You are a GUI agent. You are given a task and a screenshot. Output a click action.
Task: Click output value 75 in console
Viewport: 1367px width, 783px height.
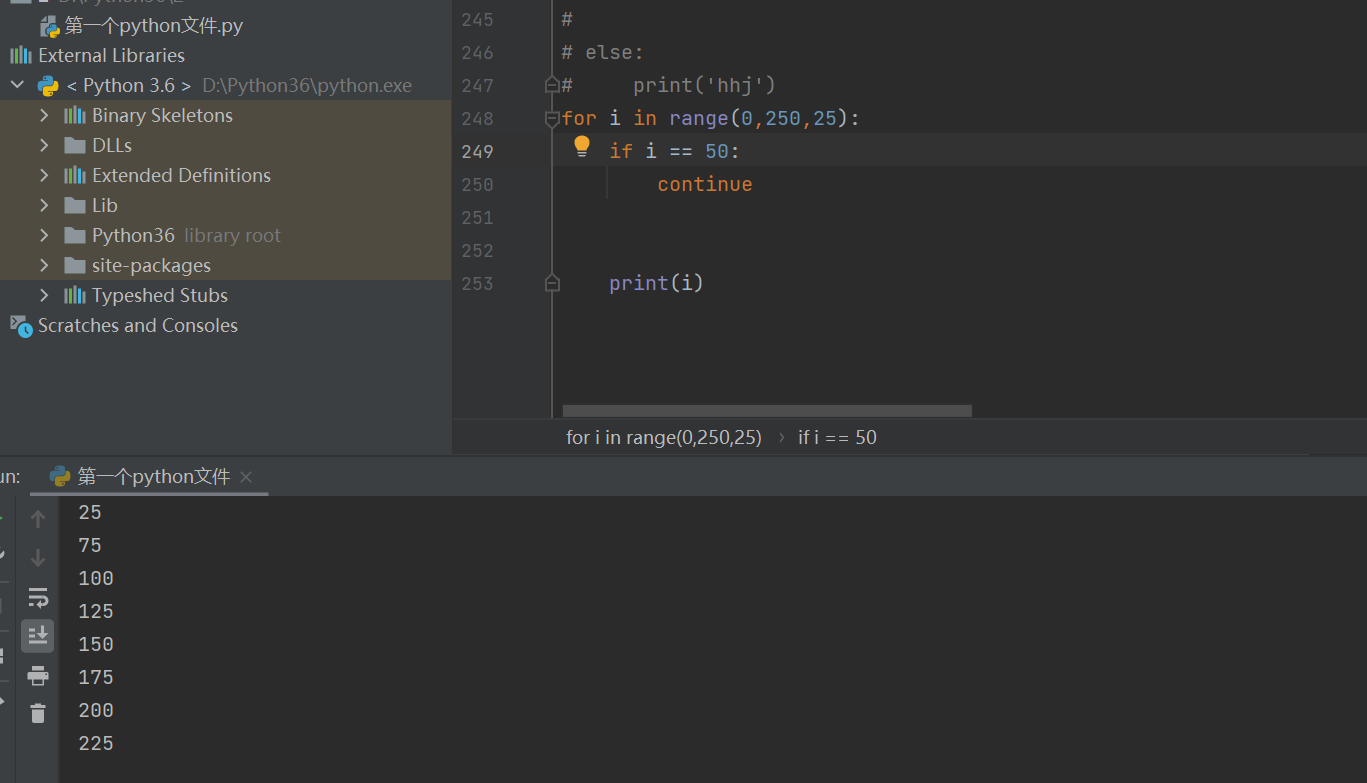click(x=90, y=545)
